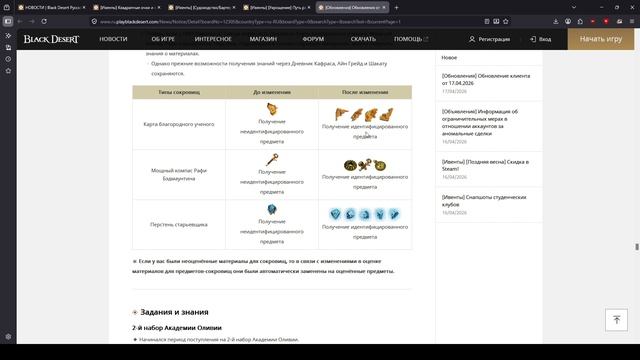Open event 'Снапшоты студенческих клубов' link
The width and height of the screenshot is (640, 360).
[484, 201]
